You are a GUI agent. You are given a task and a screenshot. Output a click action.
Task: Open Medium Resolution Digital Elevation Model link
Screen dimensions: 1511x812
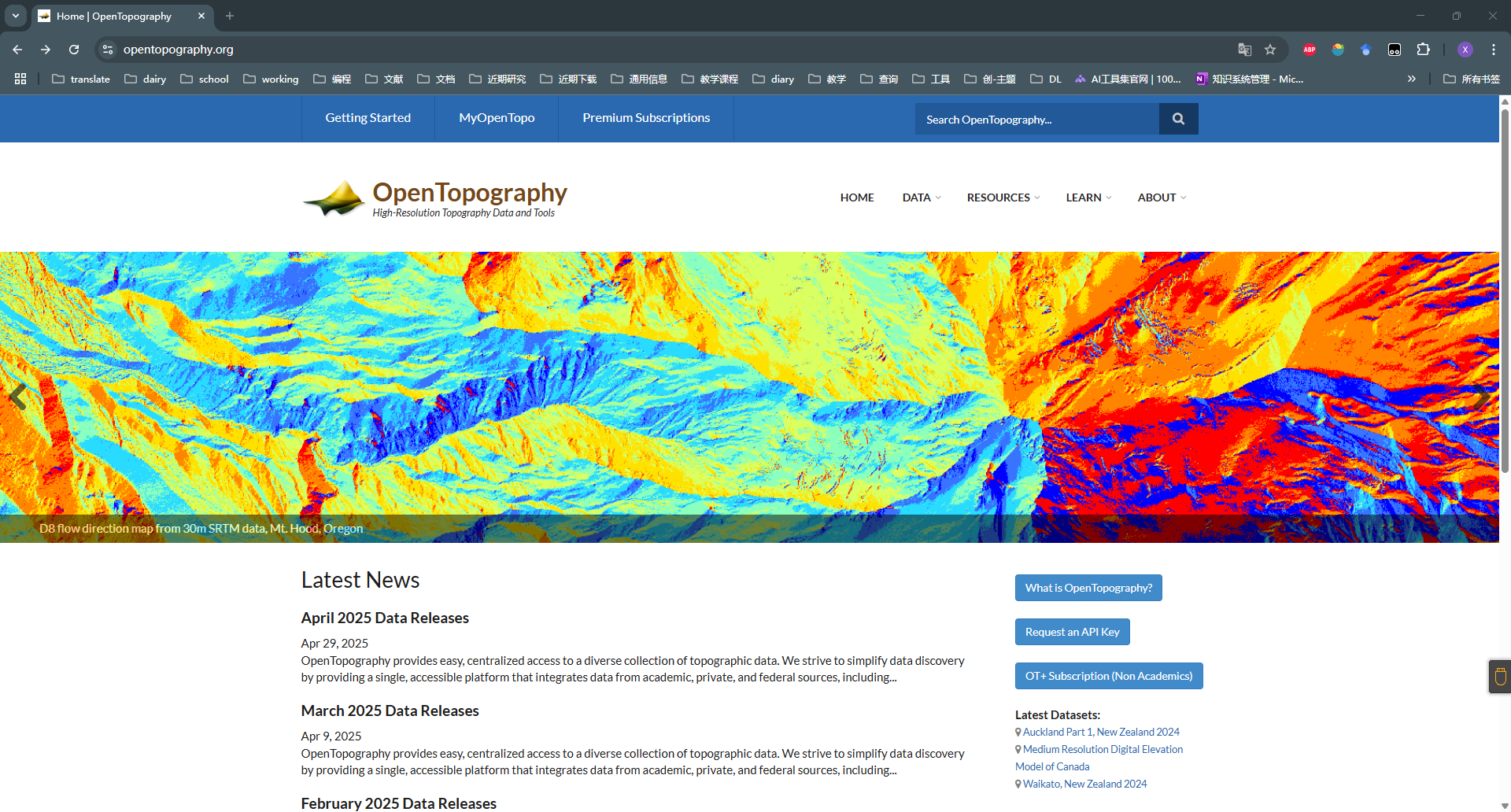click(x=1099, y=758)
